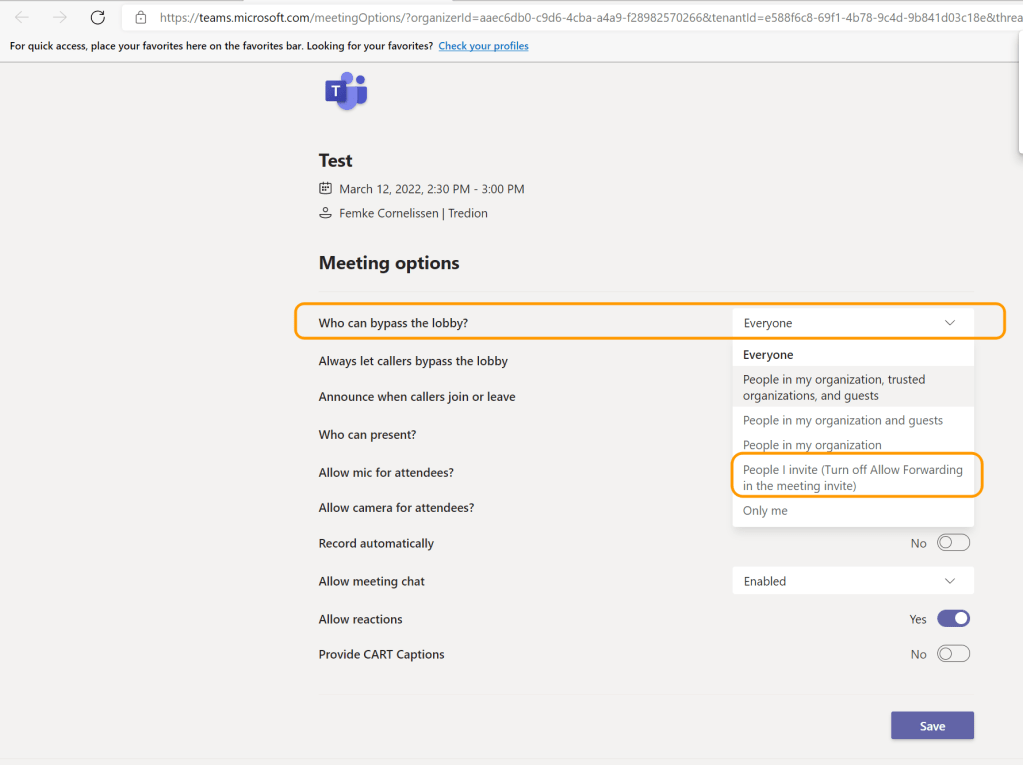Viewport: 1023px width, 765px height.
Task: Click the browser refresh icon
Action: pyautogui.click(x=98, y=17)
